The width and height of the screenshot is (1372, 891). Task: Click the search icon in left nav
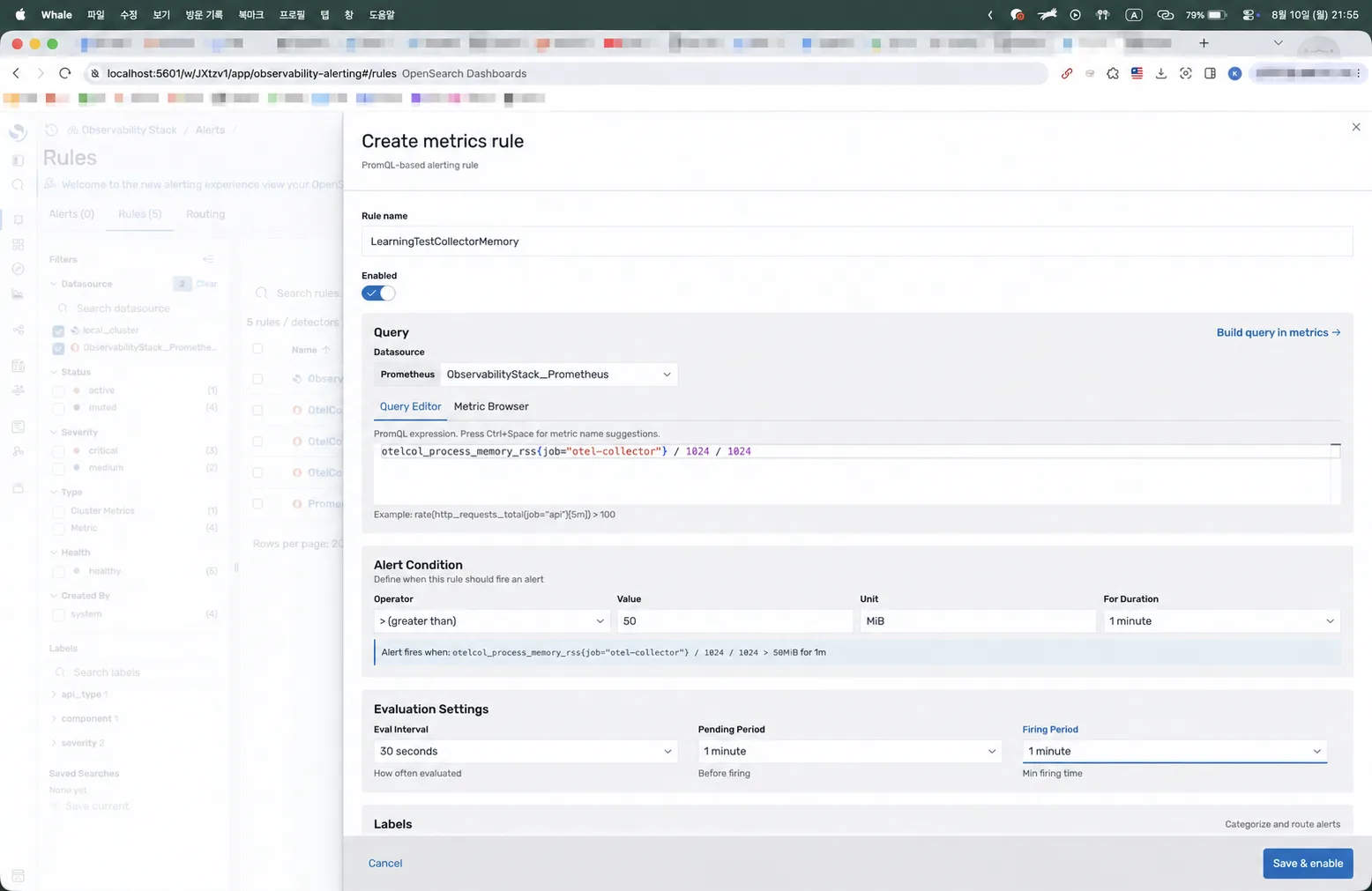point(18,185)
